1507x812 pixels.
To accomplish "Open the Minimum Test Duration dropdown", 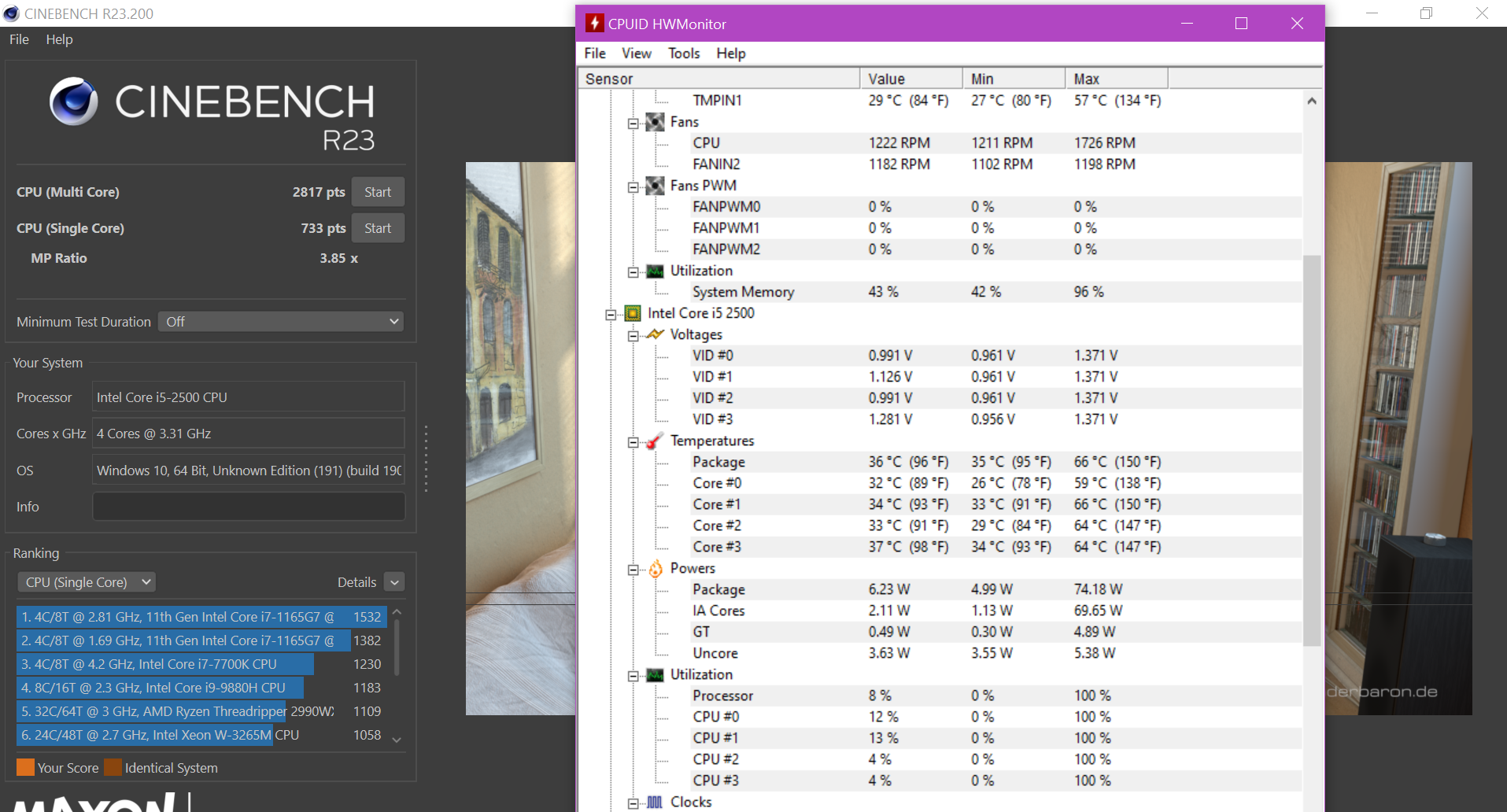I will click(281, 322).
